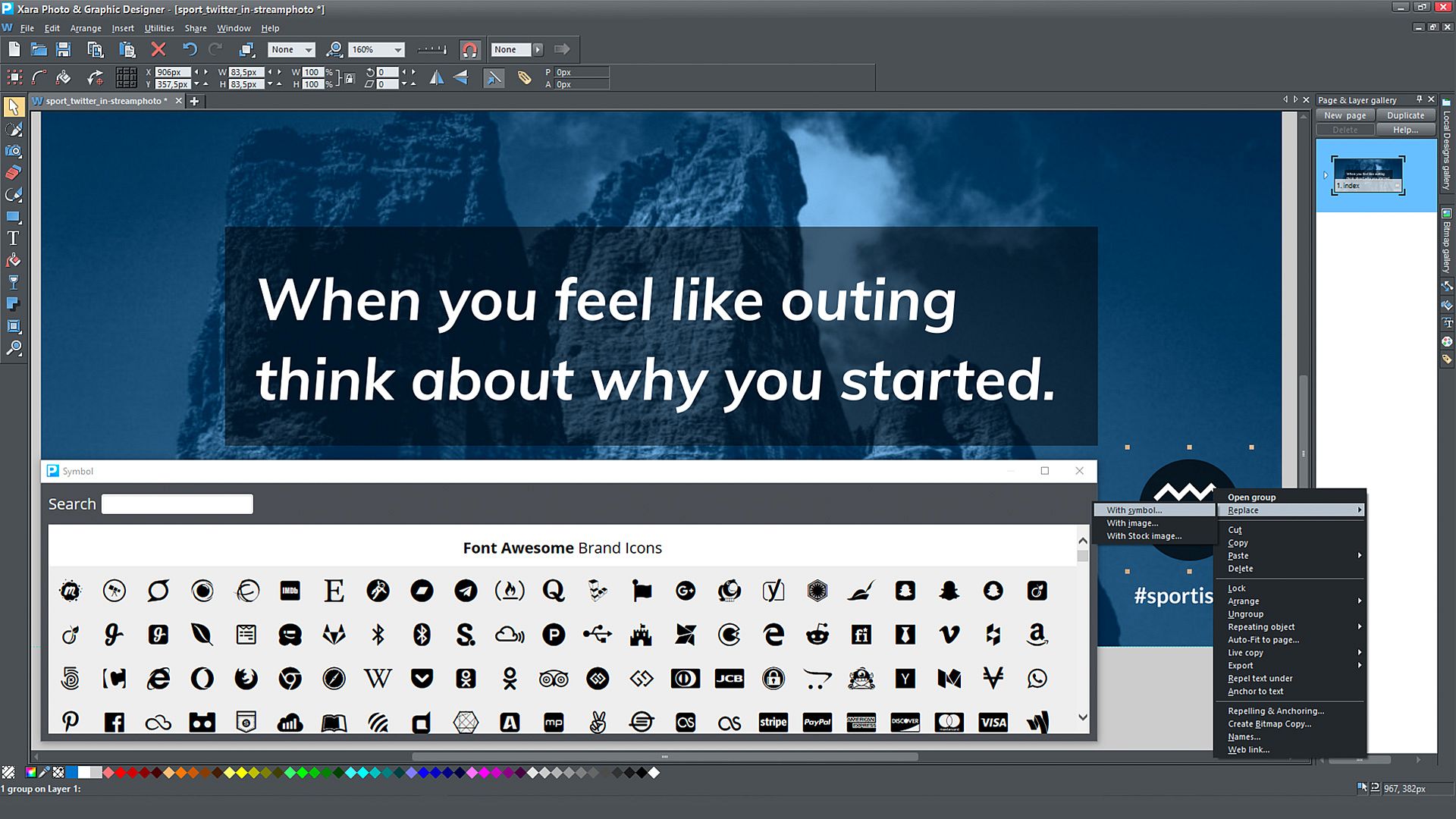
Task: Select the Zoom magnifier tool
Action: [x=13, y=348]
